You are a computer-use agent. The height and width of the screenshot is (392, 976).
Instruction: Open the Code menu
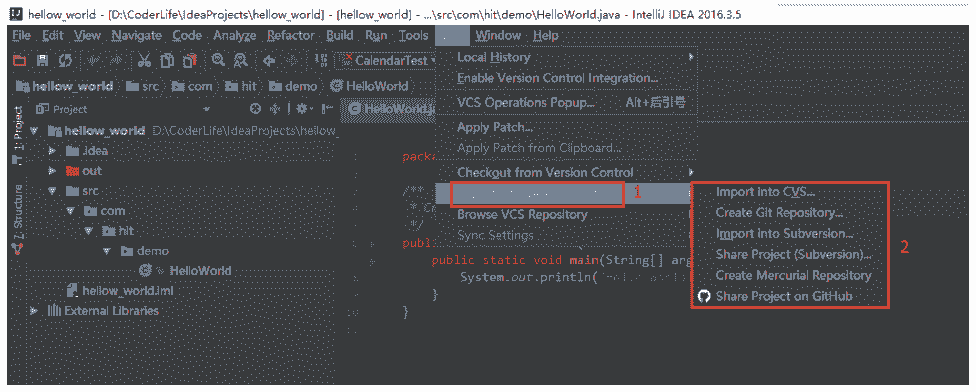[x=187, y=35]
